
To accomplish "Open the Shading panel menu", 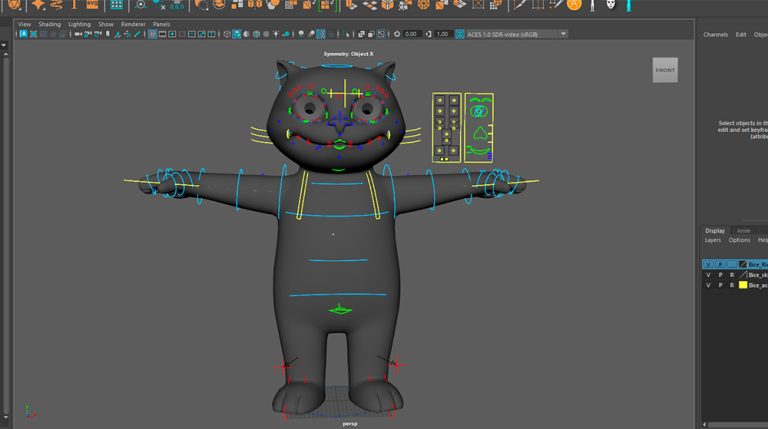I will pos(49,24).
